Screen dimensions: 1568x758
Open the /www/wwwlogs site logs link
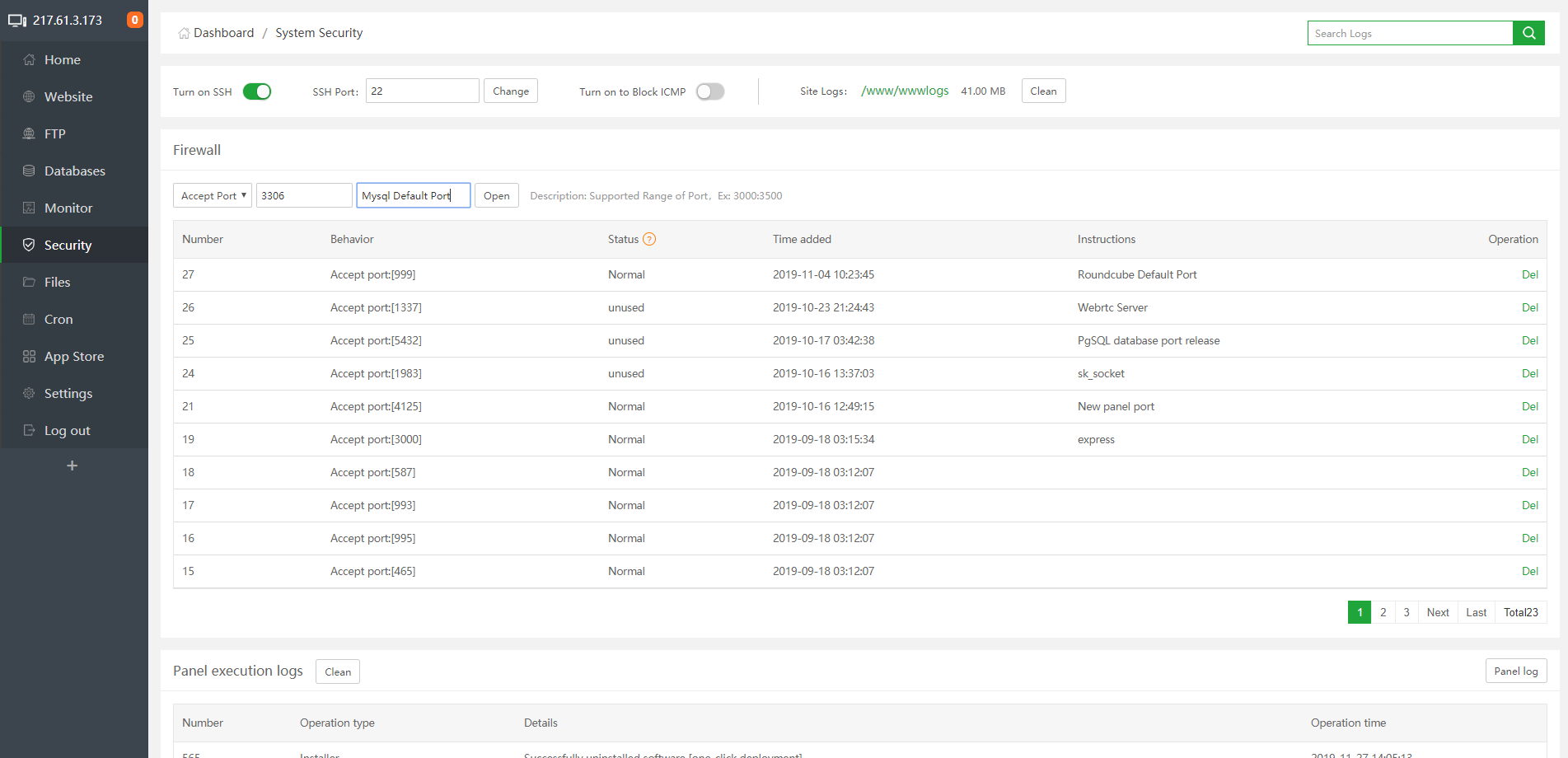click(905, 91)
